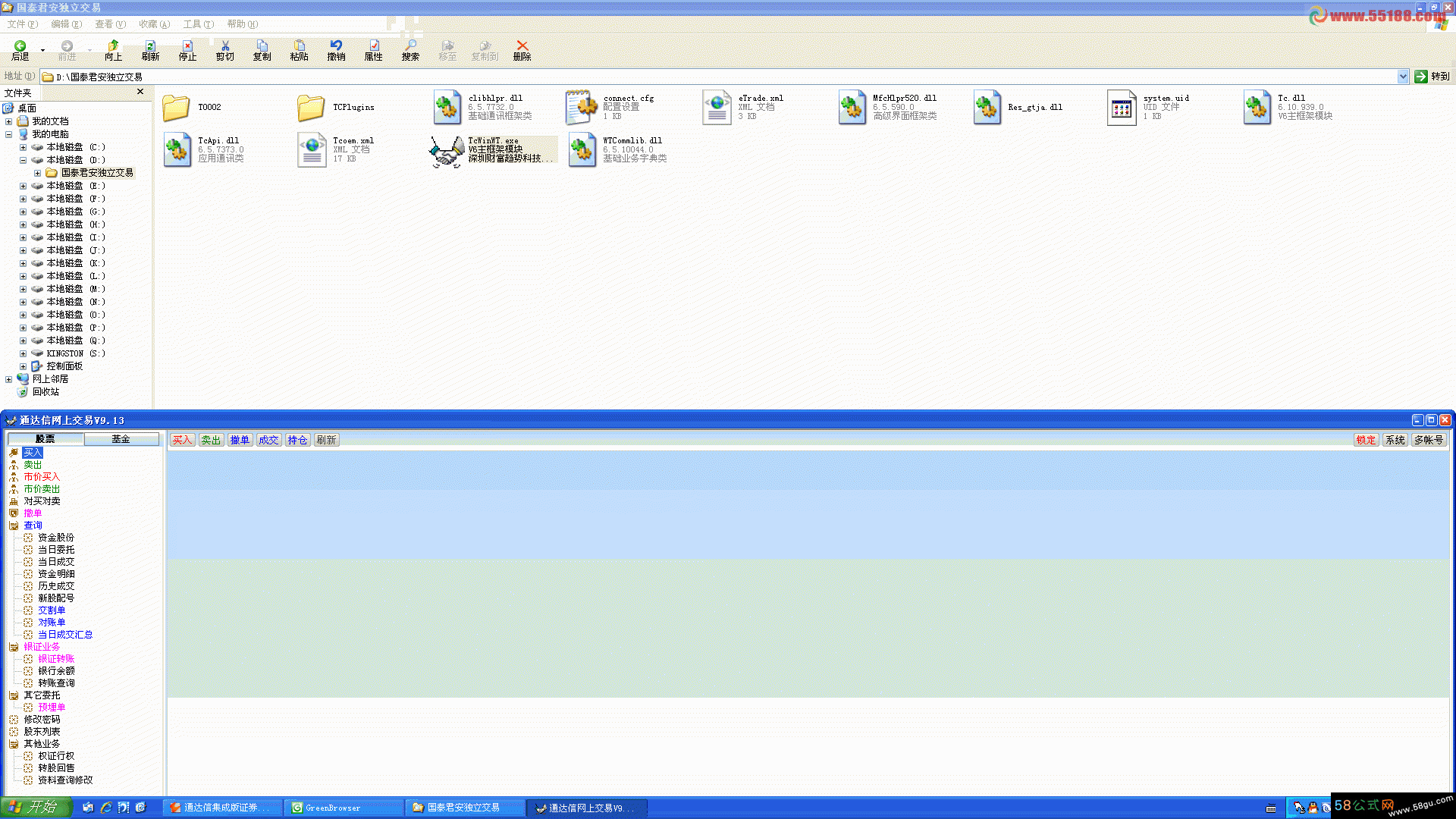This screenshot has width=1456, height=819.
Task: Select the connect.cfg file icon
Action: pos(582,107)
